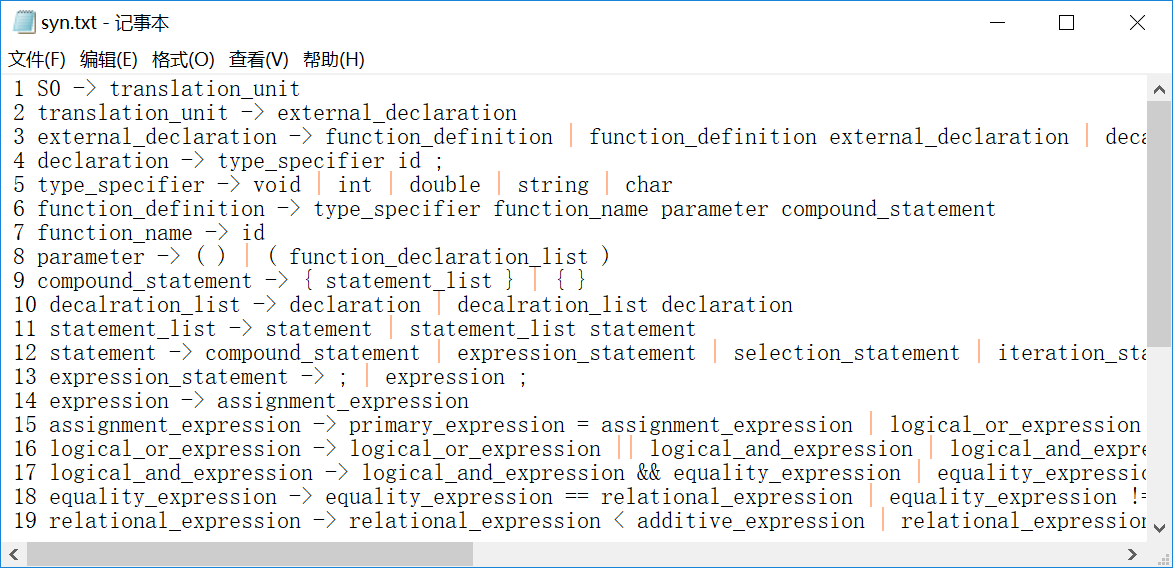Click the horizontal scrollbar right arrow

click(1132, 554)
